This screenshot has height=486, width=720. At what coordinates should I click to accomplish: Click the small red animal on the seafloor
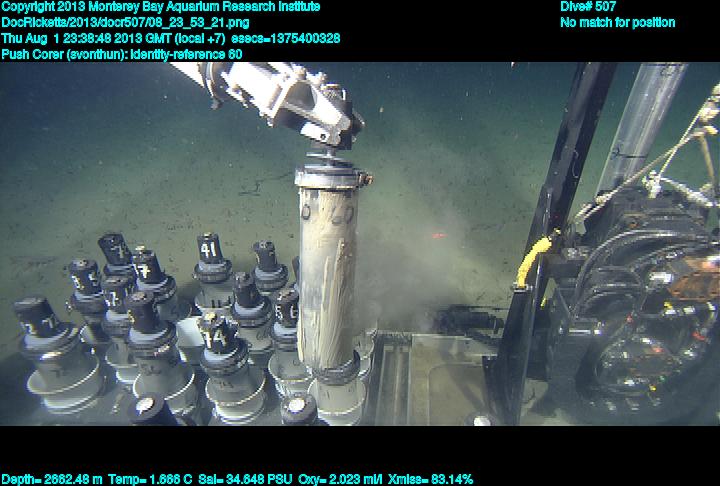[437, 236]
